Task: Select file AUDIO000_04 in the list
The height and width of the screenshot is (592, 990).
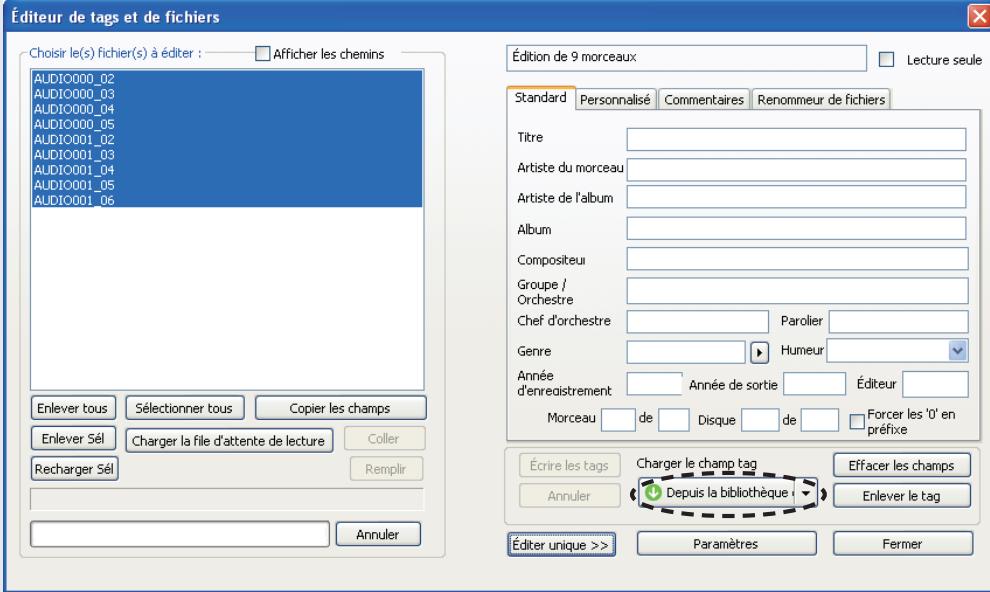Action: pos(227,109)
